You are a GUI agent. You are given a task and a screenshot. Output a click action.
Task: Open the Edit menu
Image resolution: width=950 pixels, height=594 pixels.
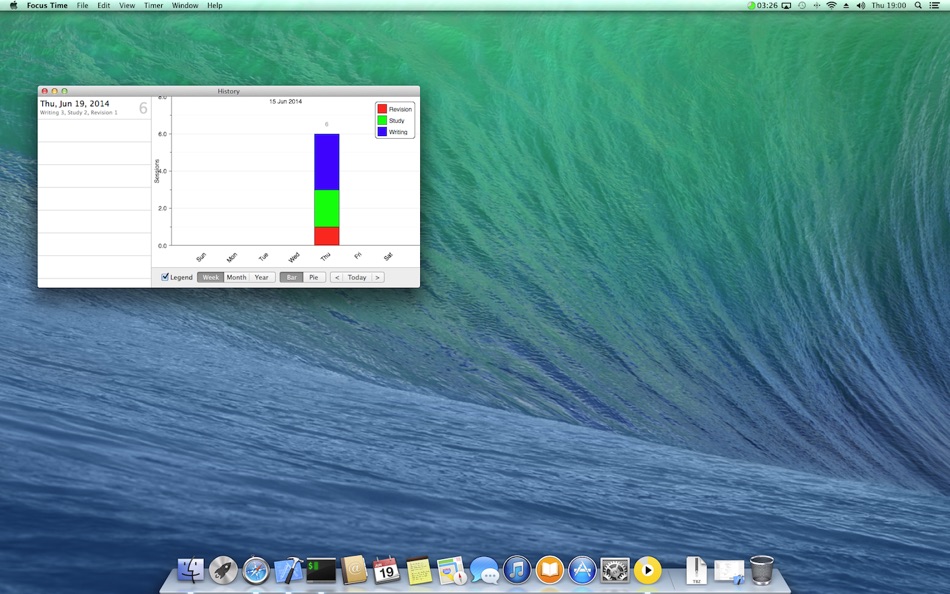coord(104,5)
